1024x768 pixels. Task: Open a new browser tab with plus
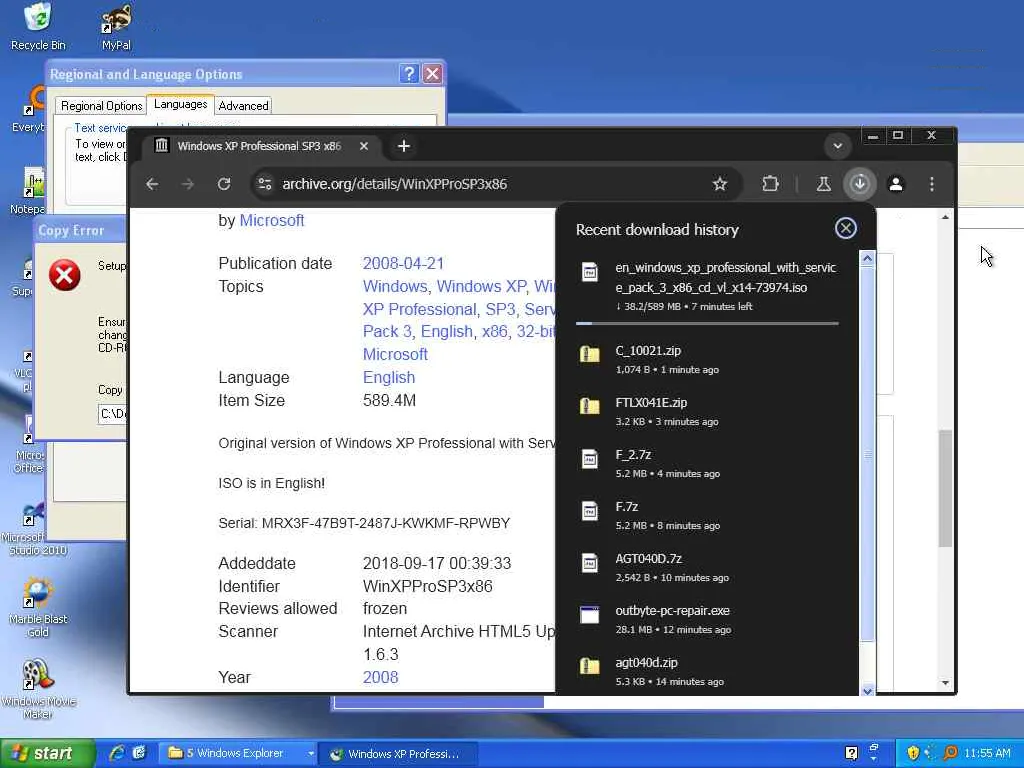pyautogui.click(x=404, y=146)
